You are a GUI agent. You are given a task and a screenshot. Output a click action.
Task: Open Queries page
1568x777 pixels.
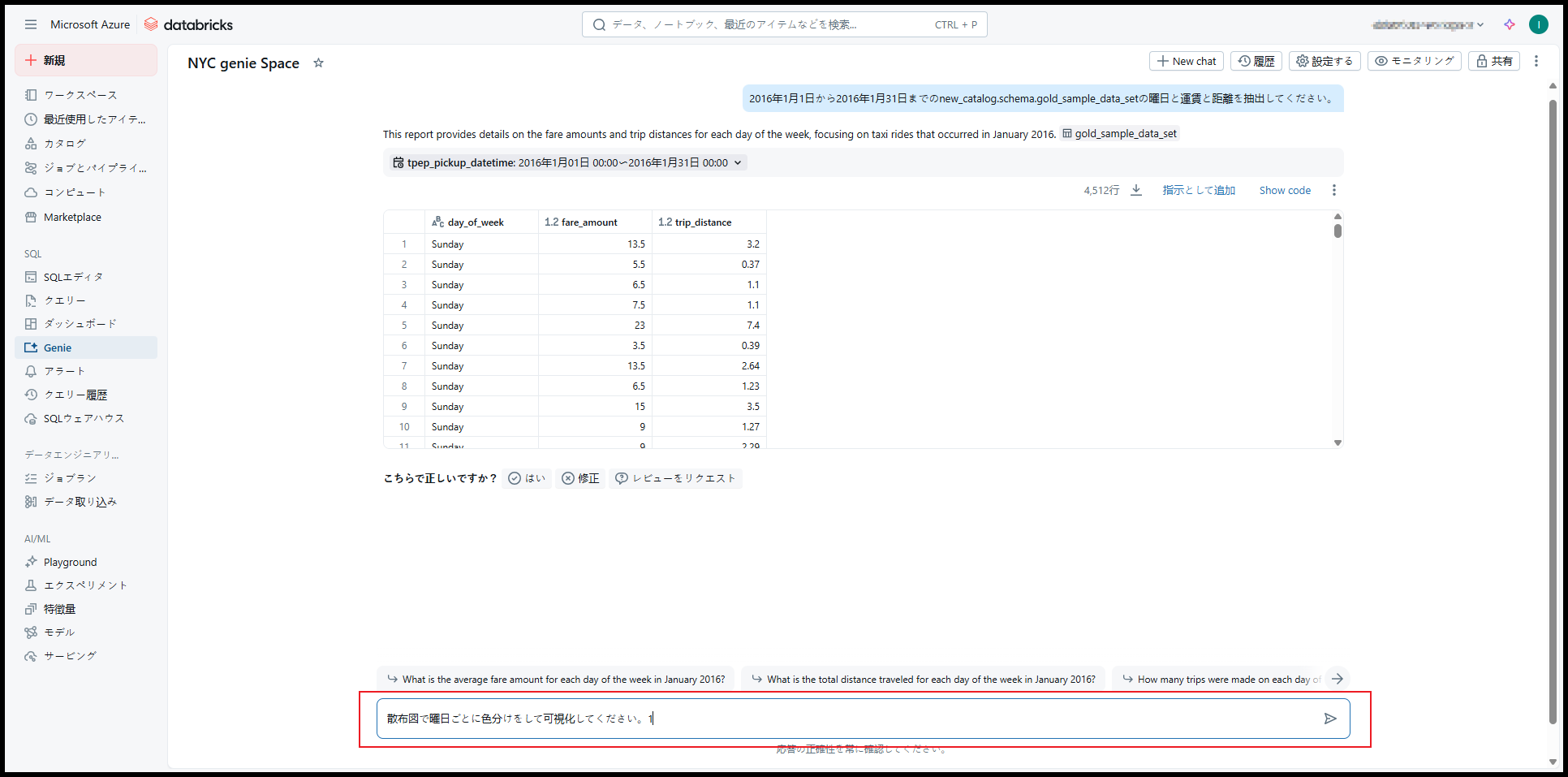click(x=86, y=300)
